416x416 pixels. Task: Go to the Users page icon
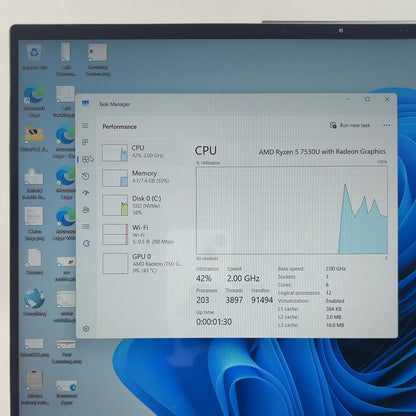pyautogui.click(x=86, y=210)
